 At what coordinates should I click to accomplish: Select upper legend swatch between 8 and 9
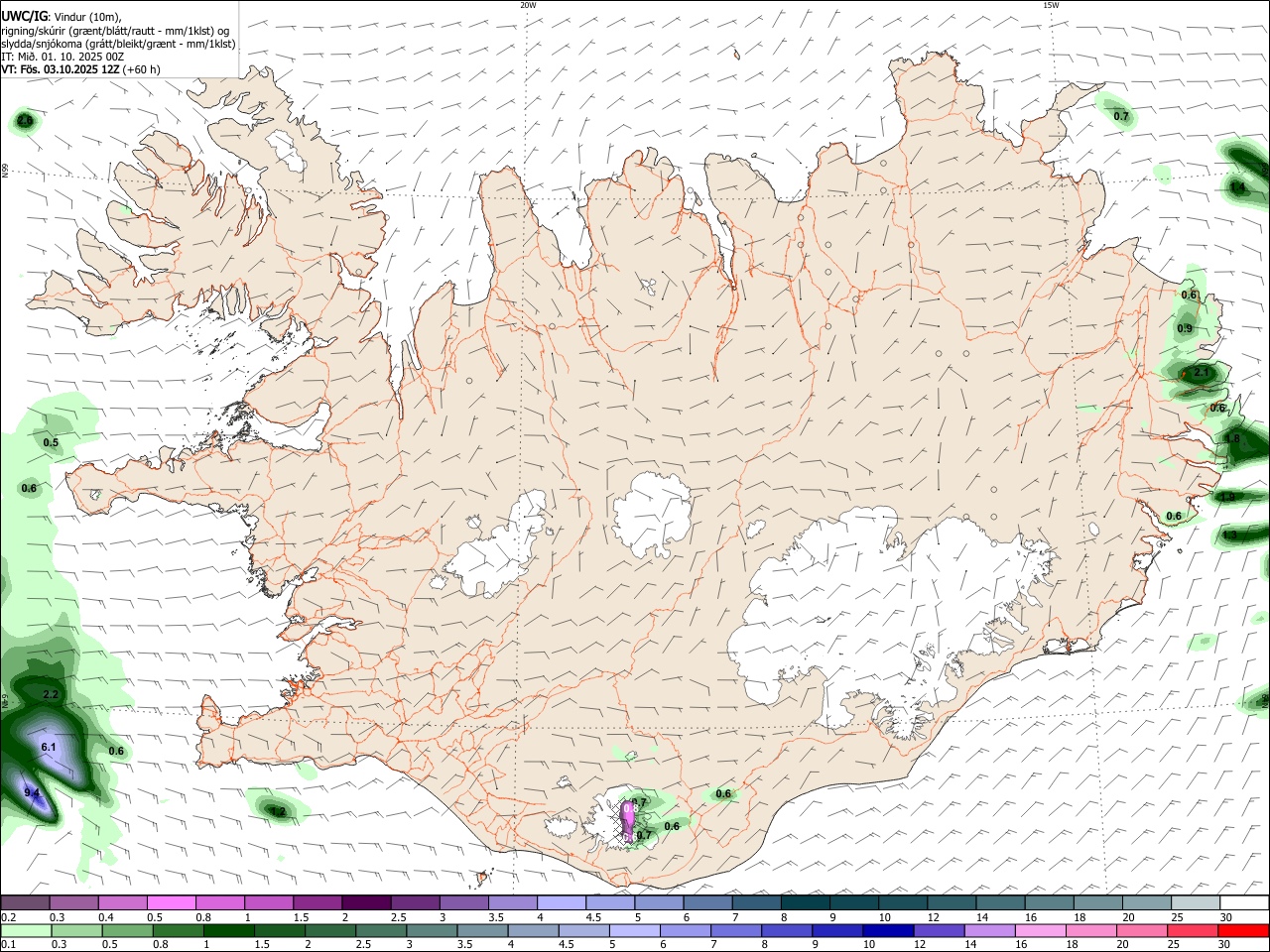point(806,902)
